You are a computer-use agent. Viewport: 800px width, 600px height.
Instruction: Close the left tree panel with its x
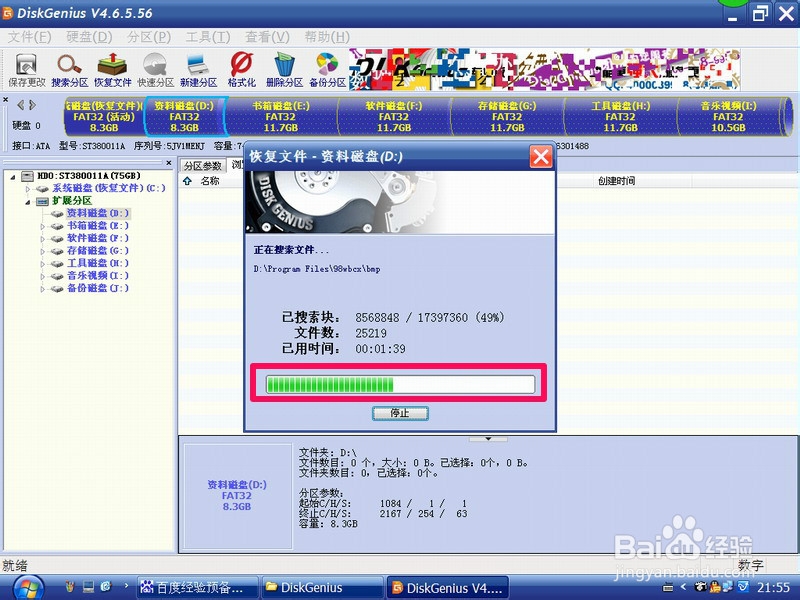point(169,163)
